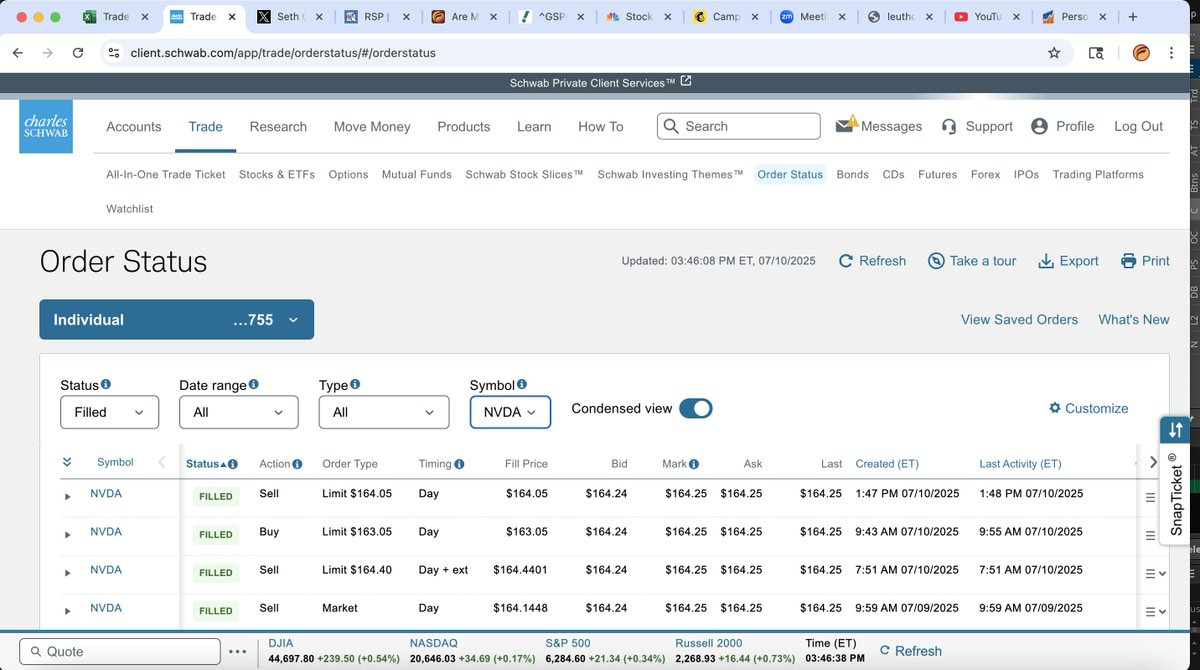This screenshot has height=670, width=1200.
Task: Open the All-In-One Trade Ticket page
Action: tap(166, 174)
